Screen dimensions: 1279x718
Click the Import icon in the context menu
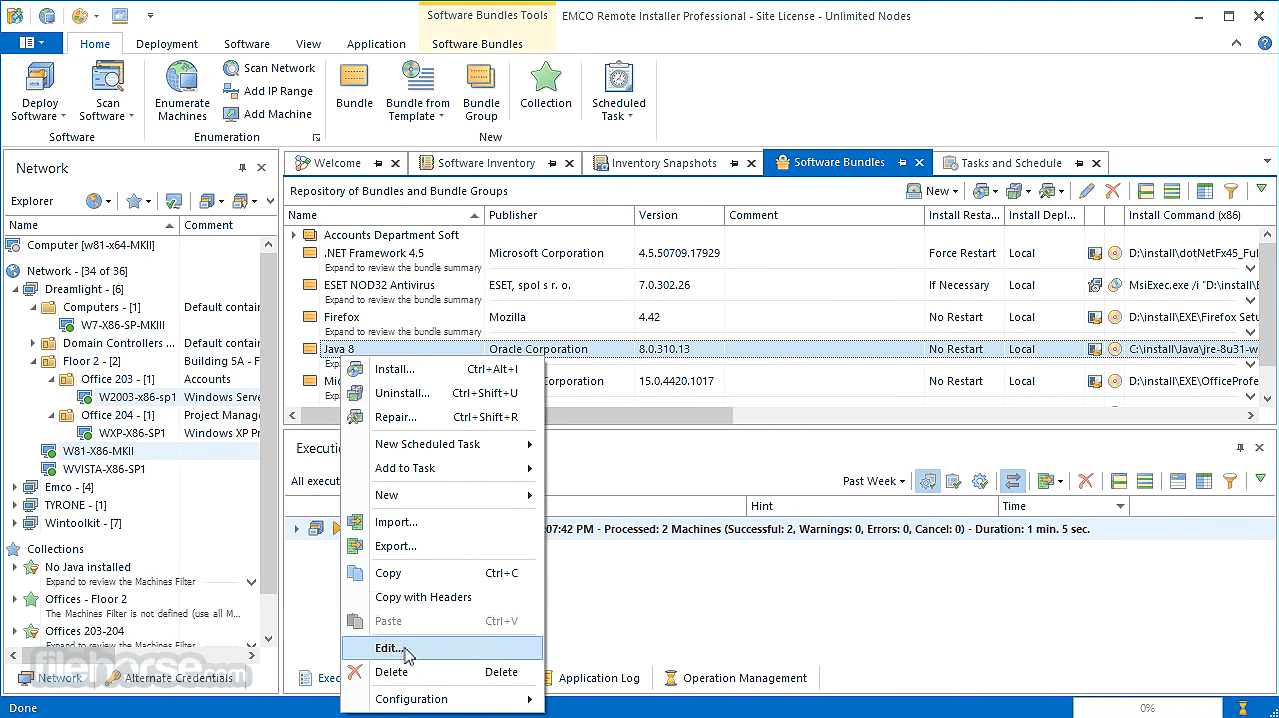pos(355,522)
